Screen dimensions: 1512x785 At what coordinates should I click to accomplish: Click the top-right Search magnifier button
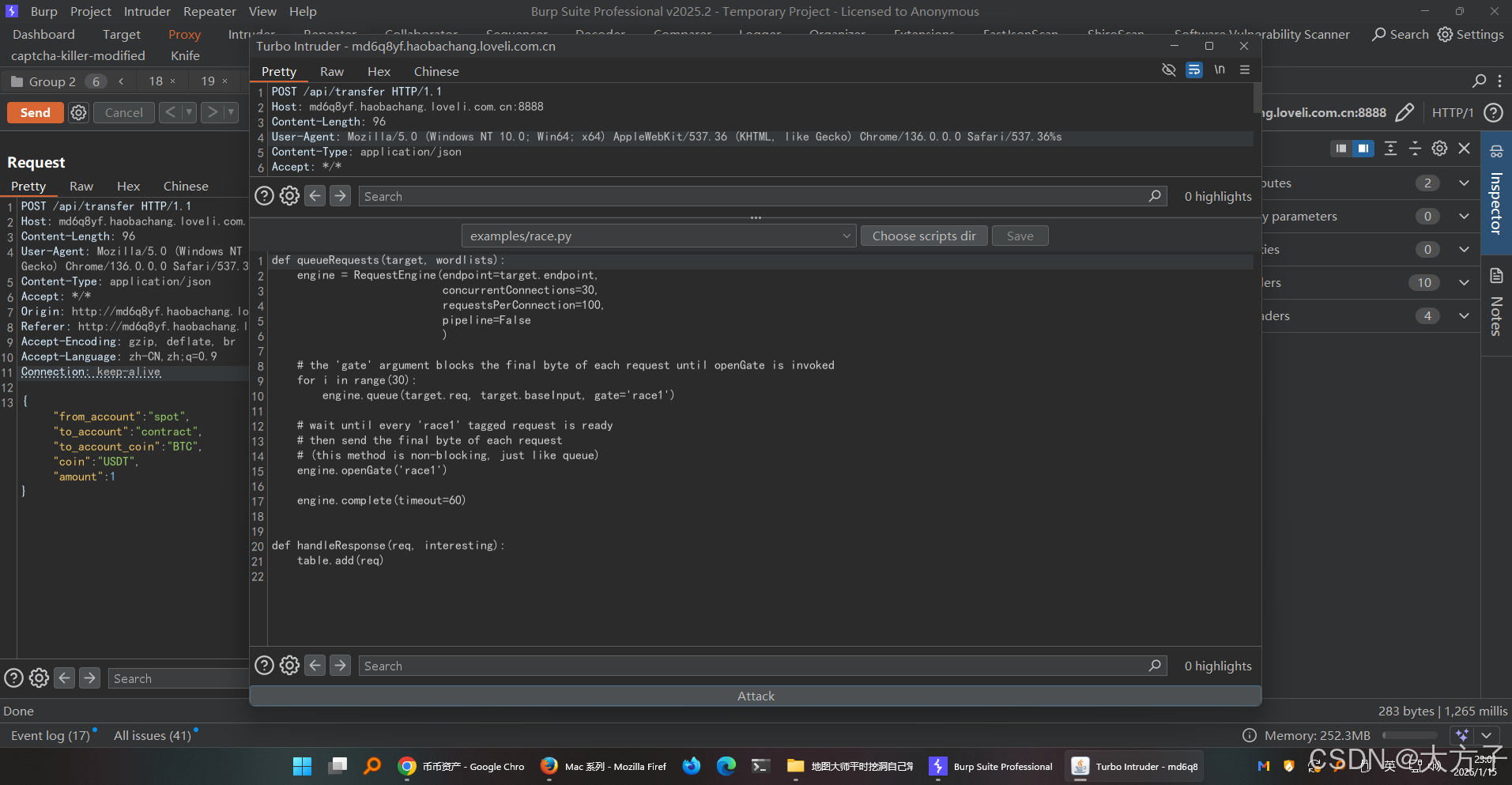[x=1400, y=34]
